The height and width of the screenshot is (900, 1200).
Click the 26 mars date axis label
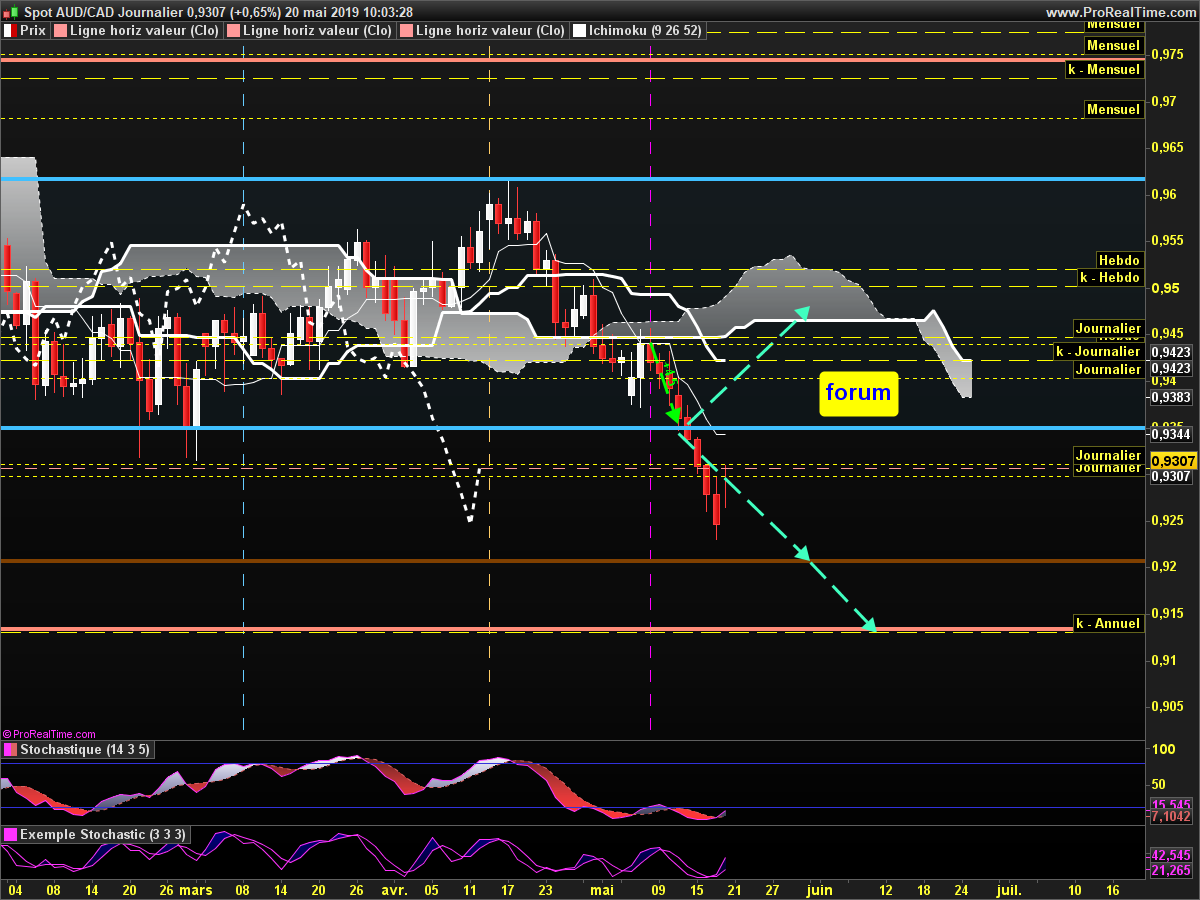[x=185, y=888]
